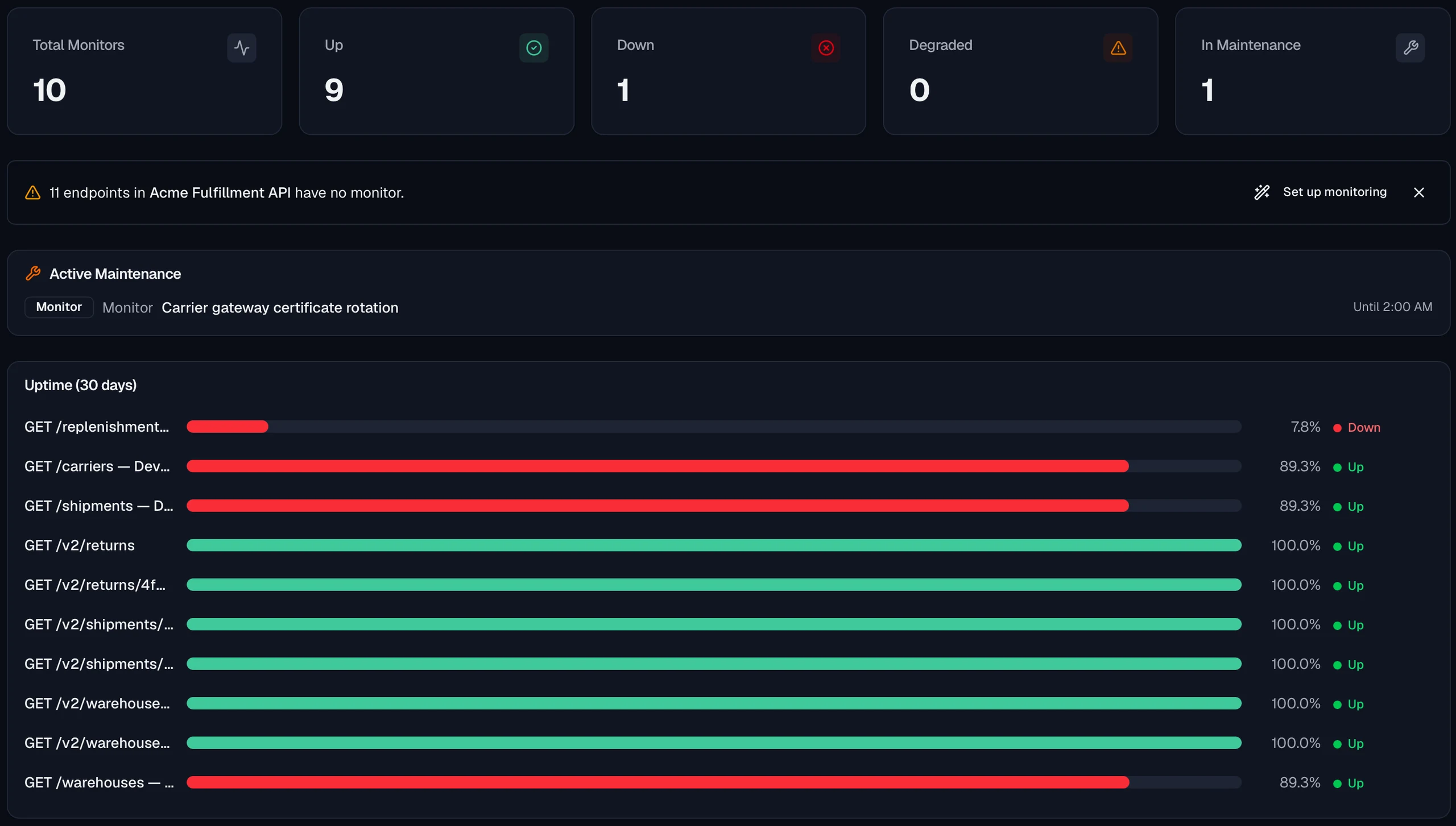This screenshot has height=826, width=1456.
Task: Open the Down summary card
Action: coord(729,71)
